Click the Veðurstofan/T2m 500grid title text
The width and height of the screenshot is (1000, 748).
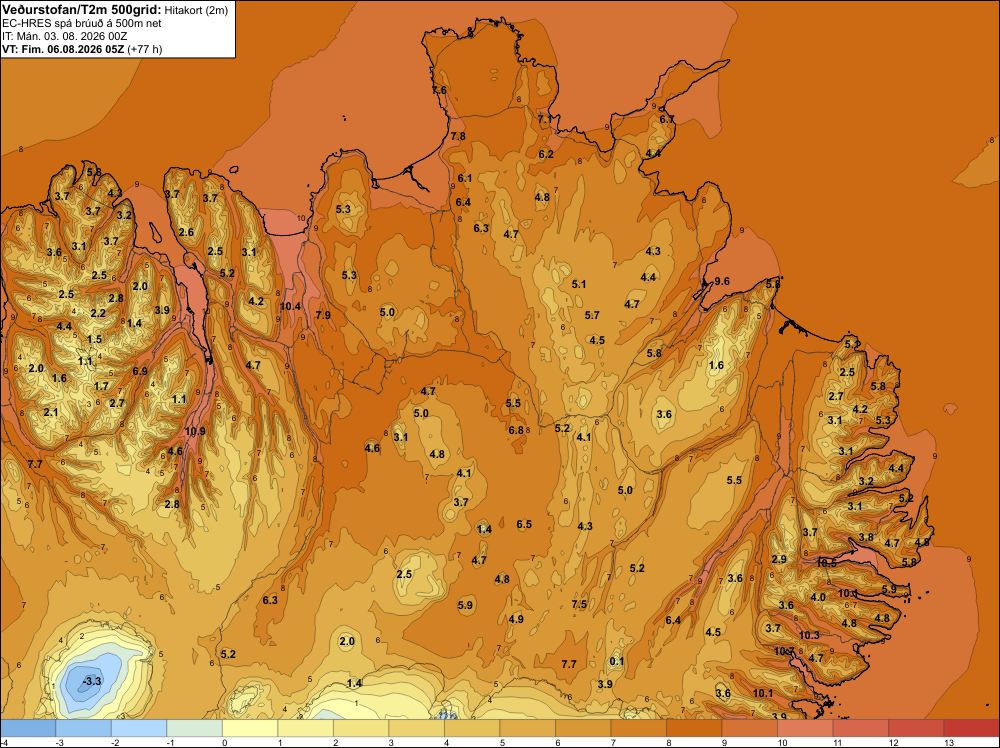click(x=82, y=10)
